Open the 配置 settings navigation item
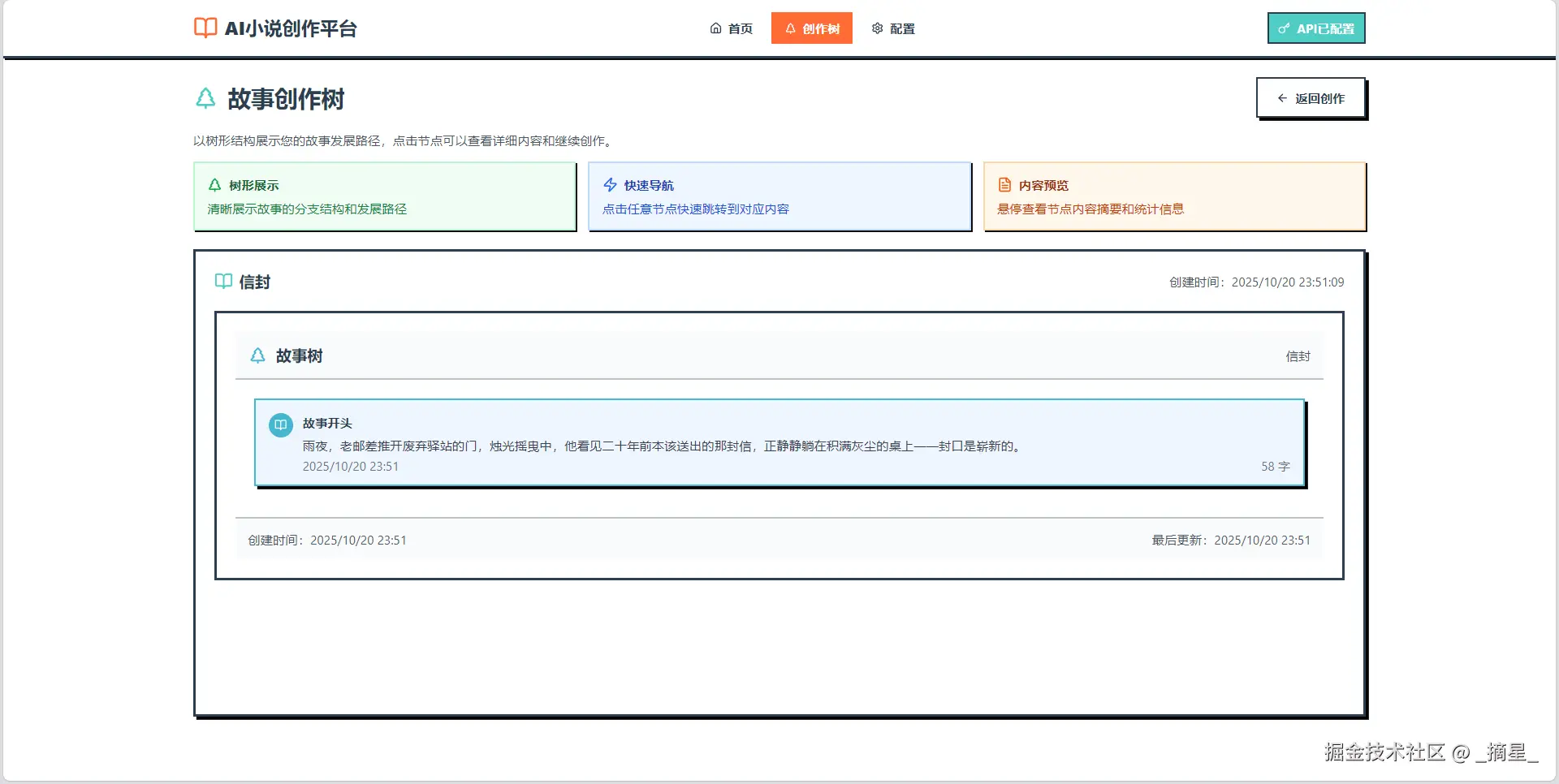 893,28
